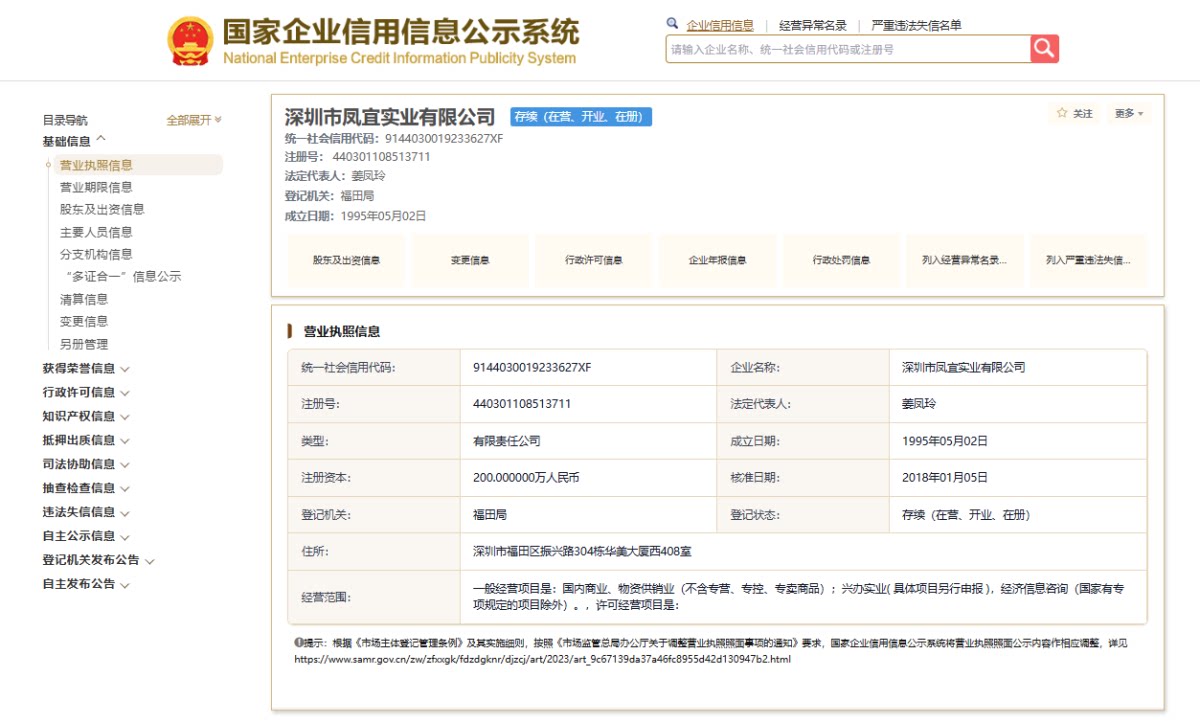Click the 股东及出资信息 card button
The height and width of the screenshot is (722, 1200).
[x=346, y=261]
